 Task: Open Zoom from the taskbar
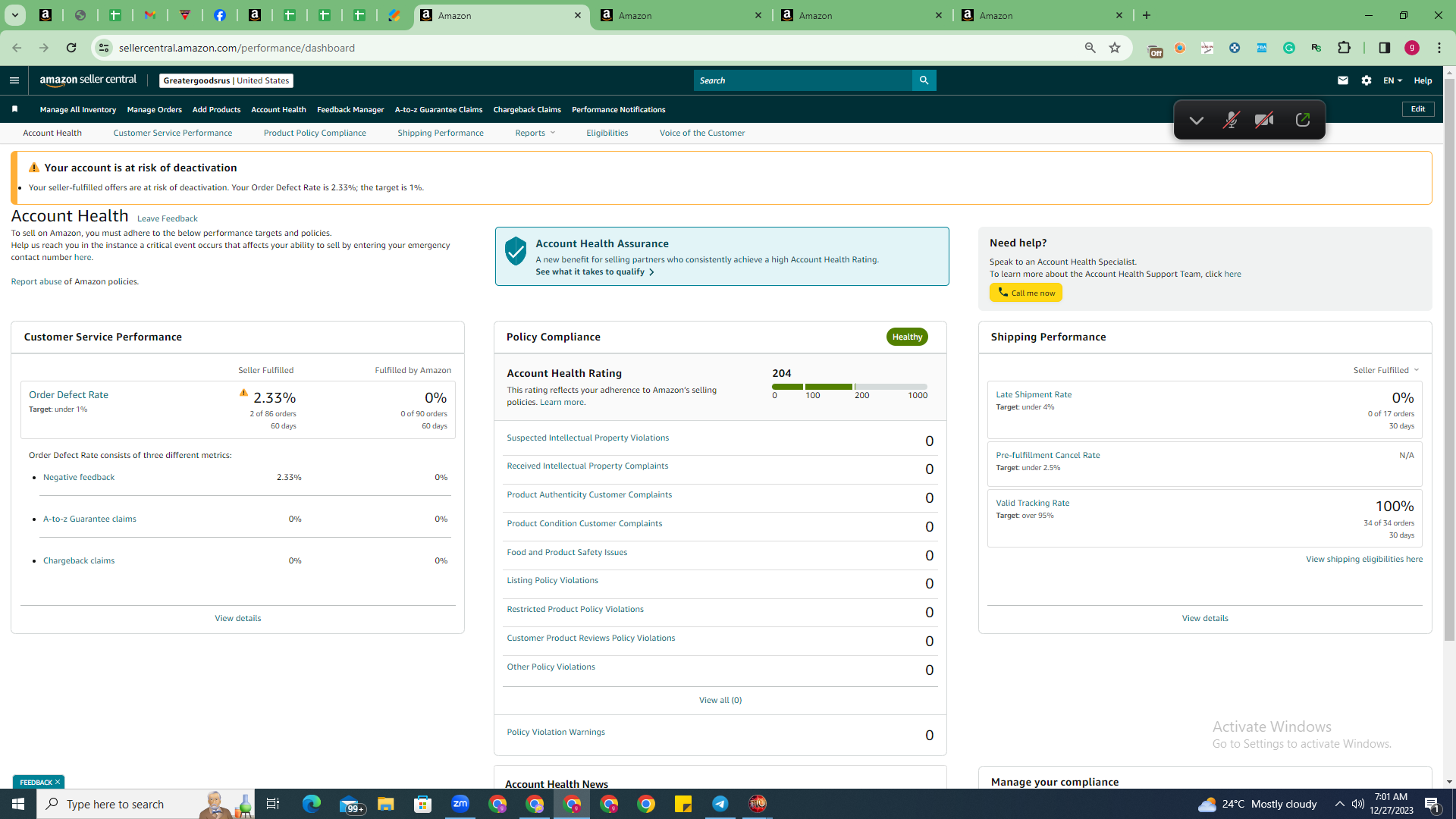[x=460, y=804]
